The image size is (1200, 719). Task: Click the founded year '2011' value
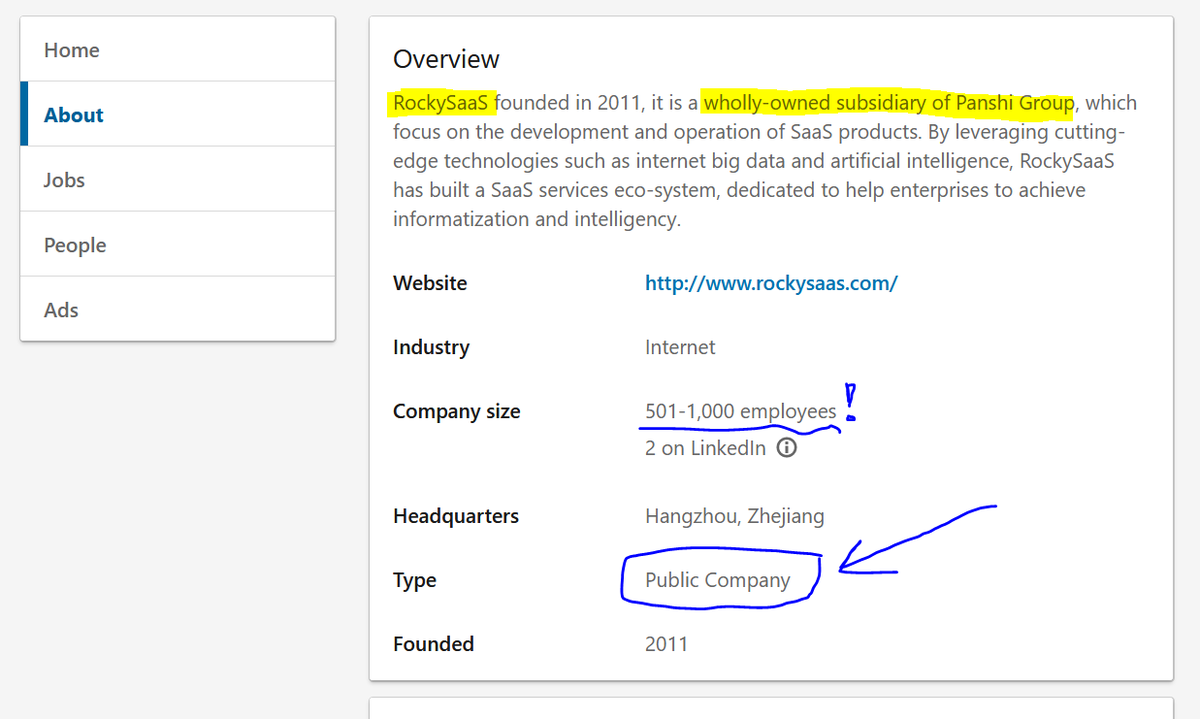point(667,644)
